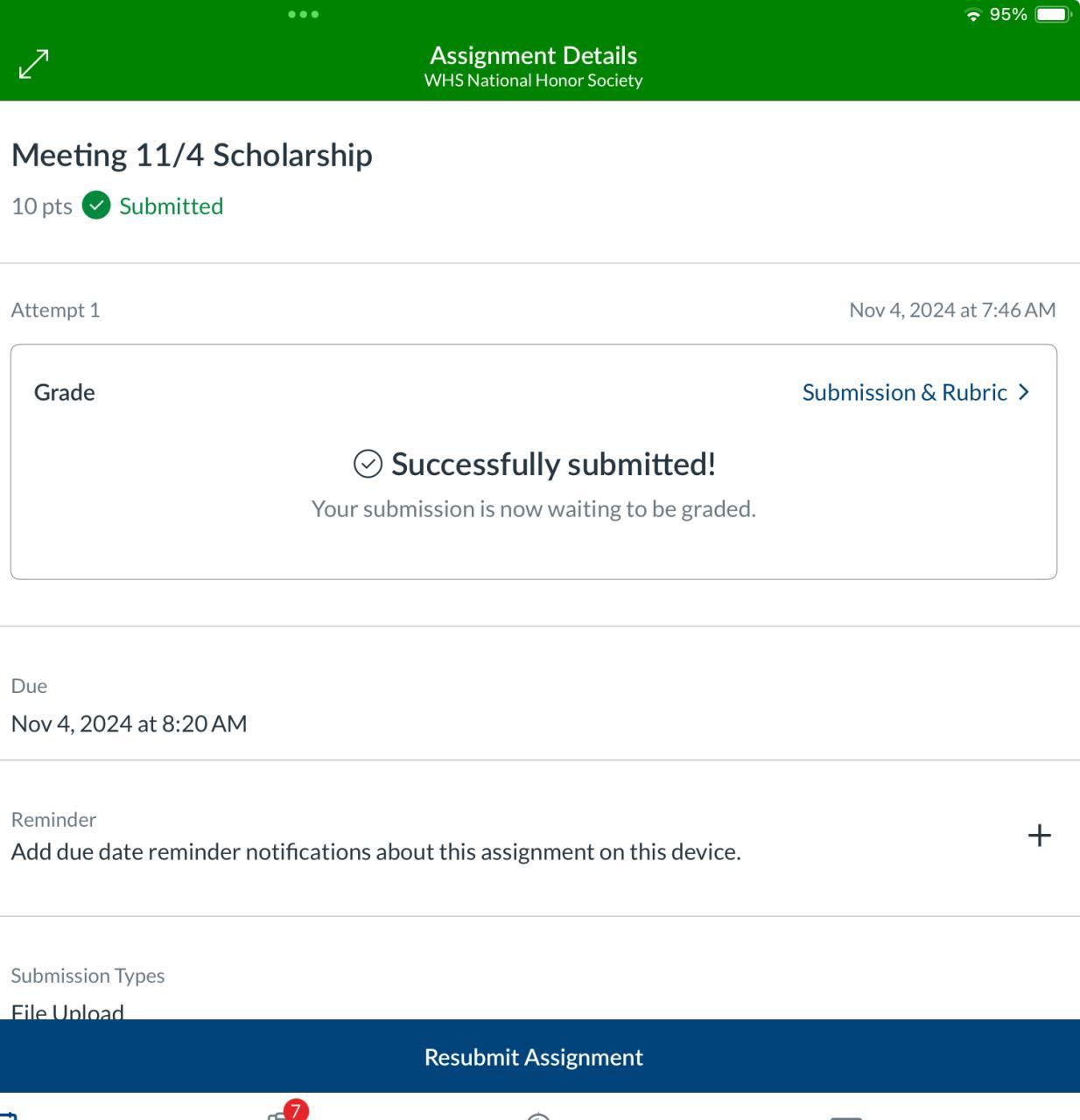Select the Attempt 1 label
The height and width of the screenshot is (1120, 1080).
click(x=55, y=310)
